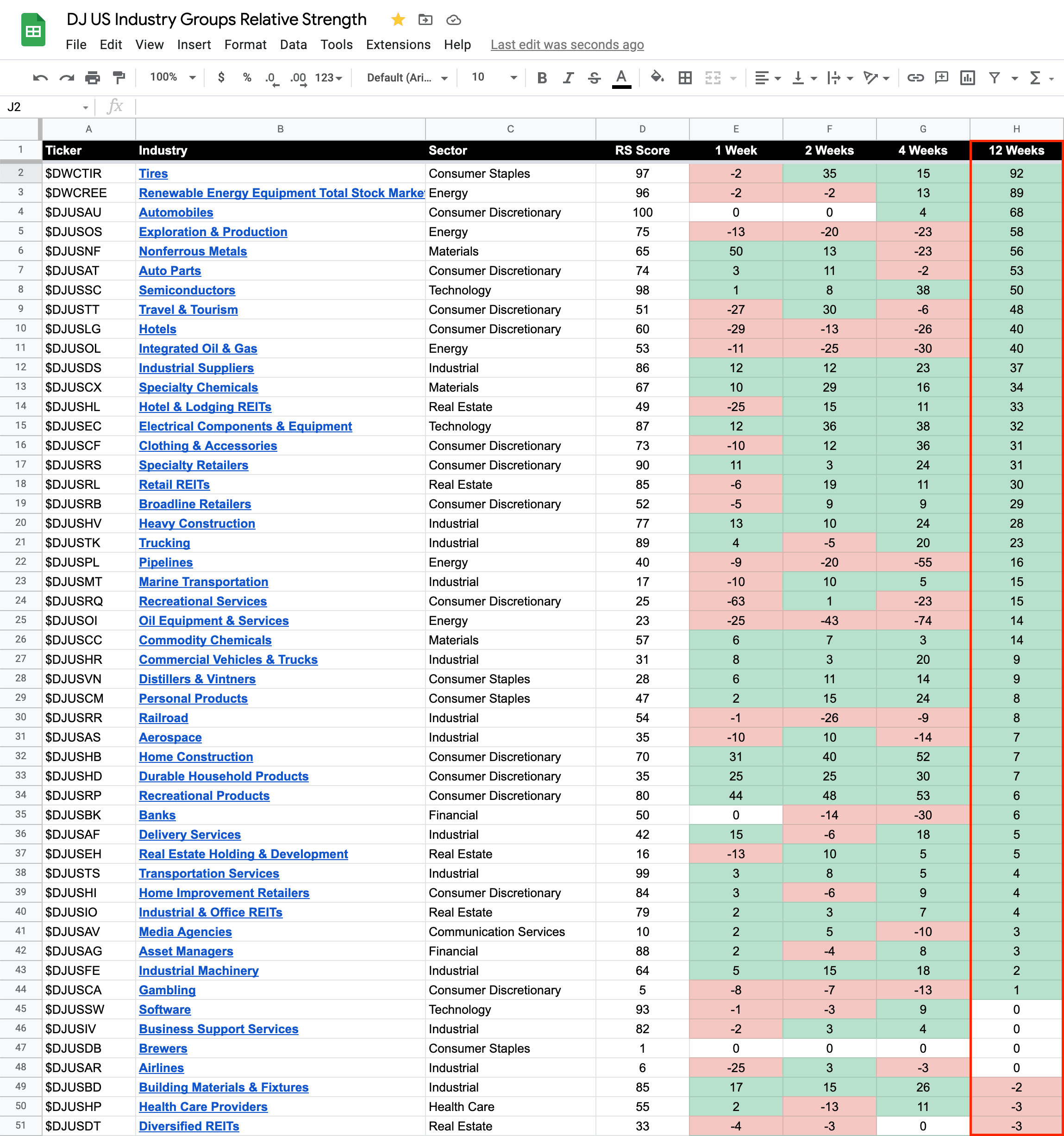The height and width of the screenshot is (1136, 1064).
Task: Toggle strikethrough formatting
Action: tap(595, 78)
